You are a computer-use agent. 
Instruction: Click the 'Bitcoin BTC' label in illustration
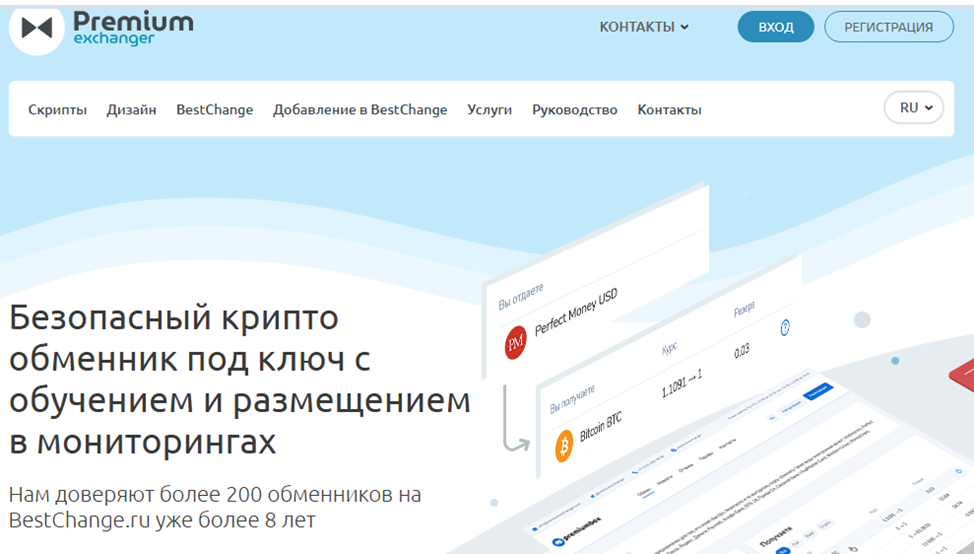click(x=601, y=427)
